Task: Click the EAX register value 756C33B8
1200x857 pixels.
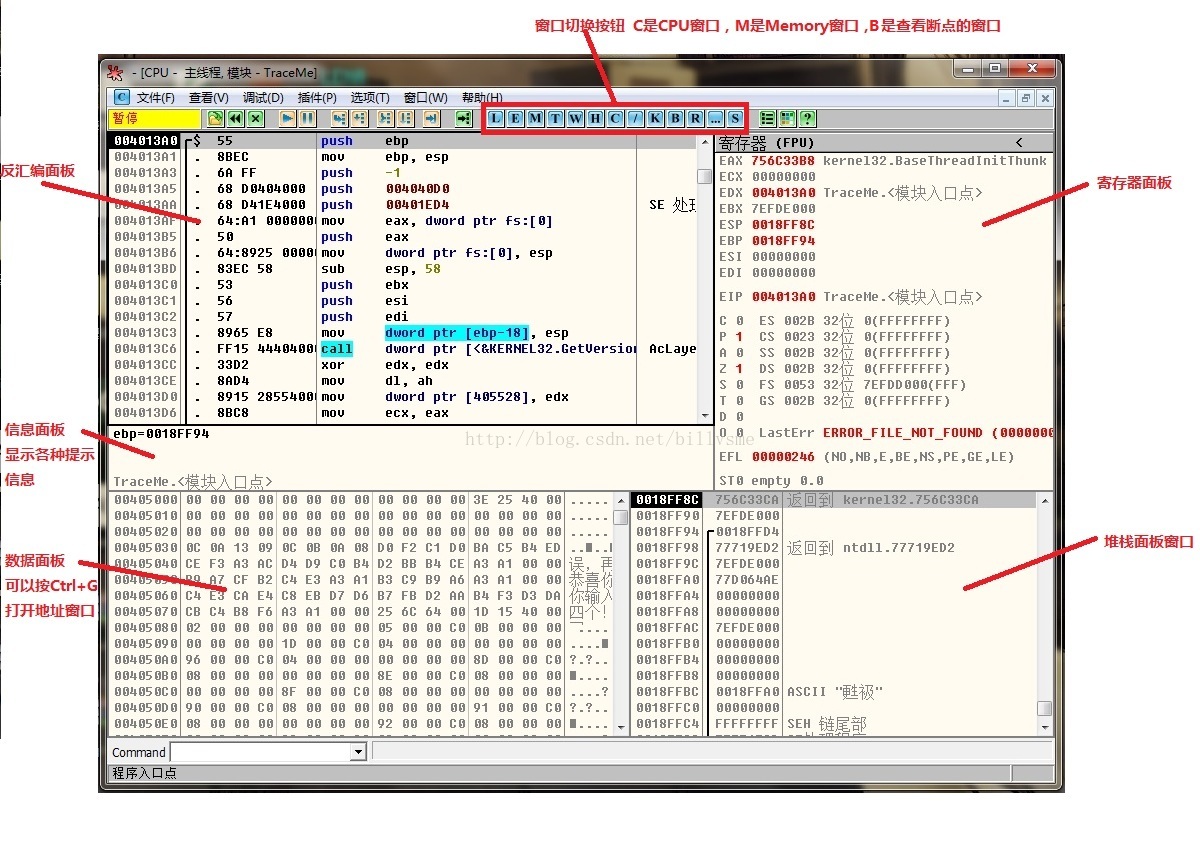Action: point(783,160)
